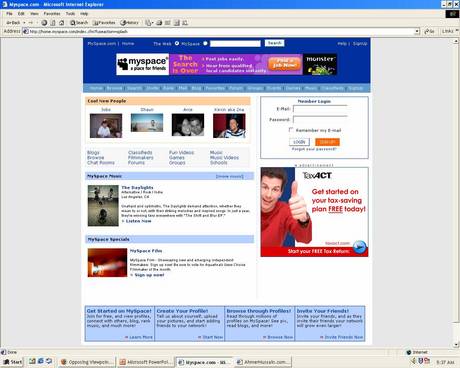This screenshot has height=368, width=460.
Task: Select the "MySpace" search radio button
Action: (205, 43)
